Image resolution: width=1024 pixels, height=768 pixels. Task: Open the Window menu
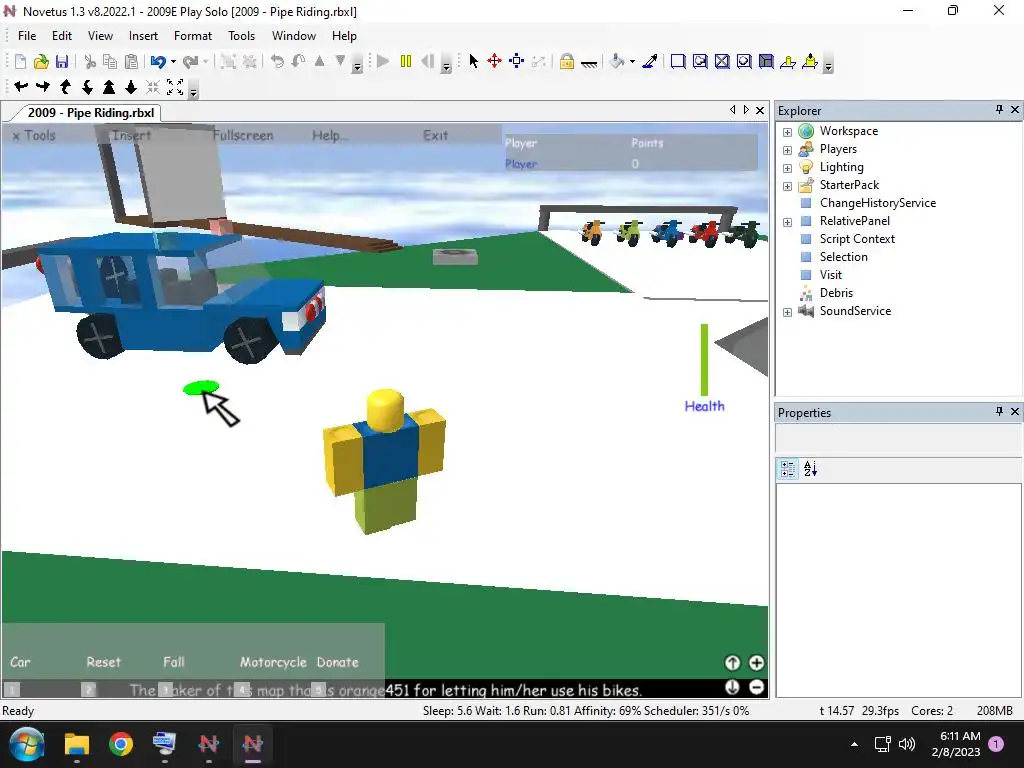coord(294,36)
